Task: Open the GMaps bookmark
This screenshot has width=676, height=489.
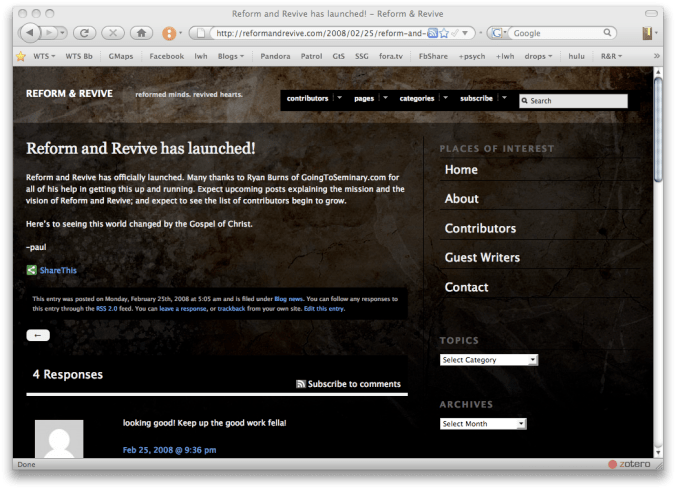Action: click(x=121, y=56)
